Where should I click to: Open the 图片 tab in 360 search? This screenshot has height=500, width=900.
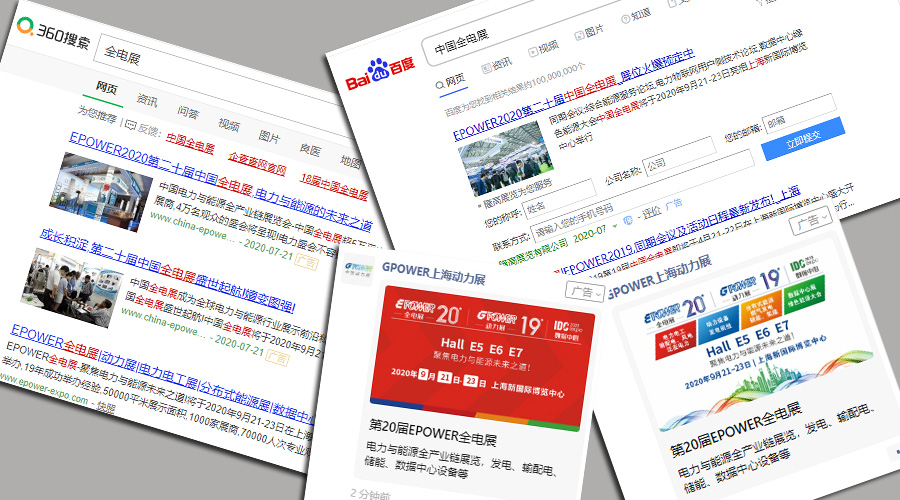(x=269, y=137)
